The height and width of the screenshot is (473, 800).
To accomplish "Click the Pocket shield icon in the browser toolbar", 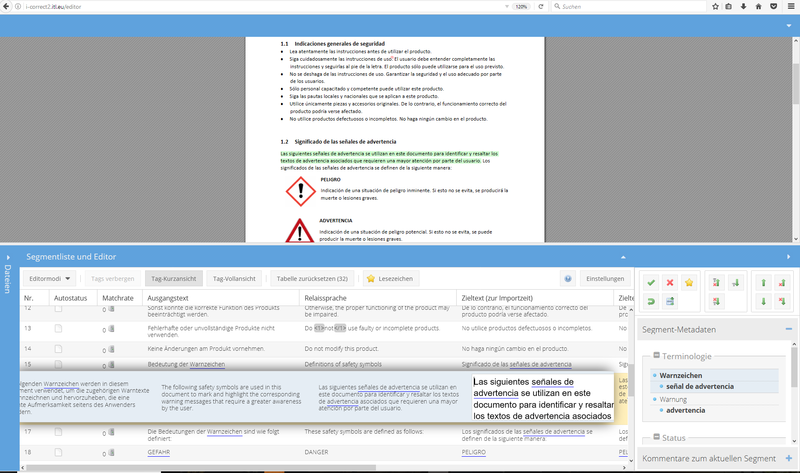I will [x=774, y=6].
